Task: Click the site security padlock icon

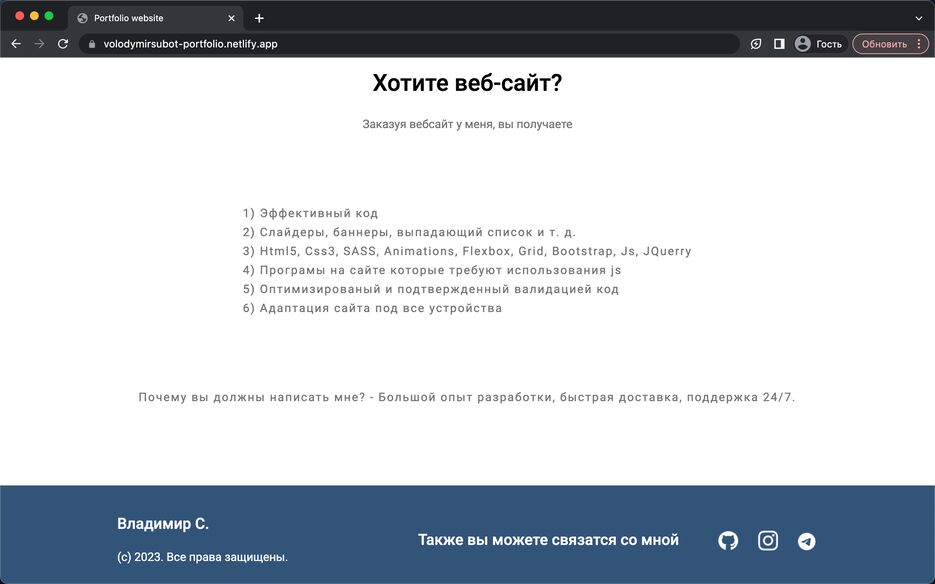Action: (x=91, y=43)
